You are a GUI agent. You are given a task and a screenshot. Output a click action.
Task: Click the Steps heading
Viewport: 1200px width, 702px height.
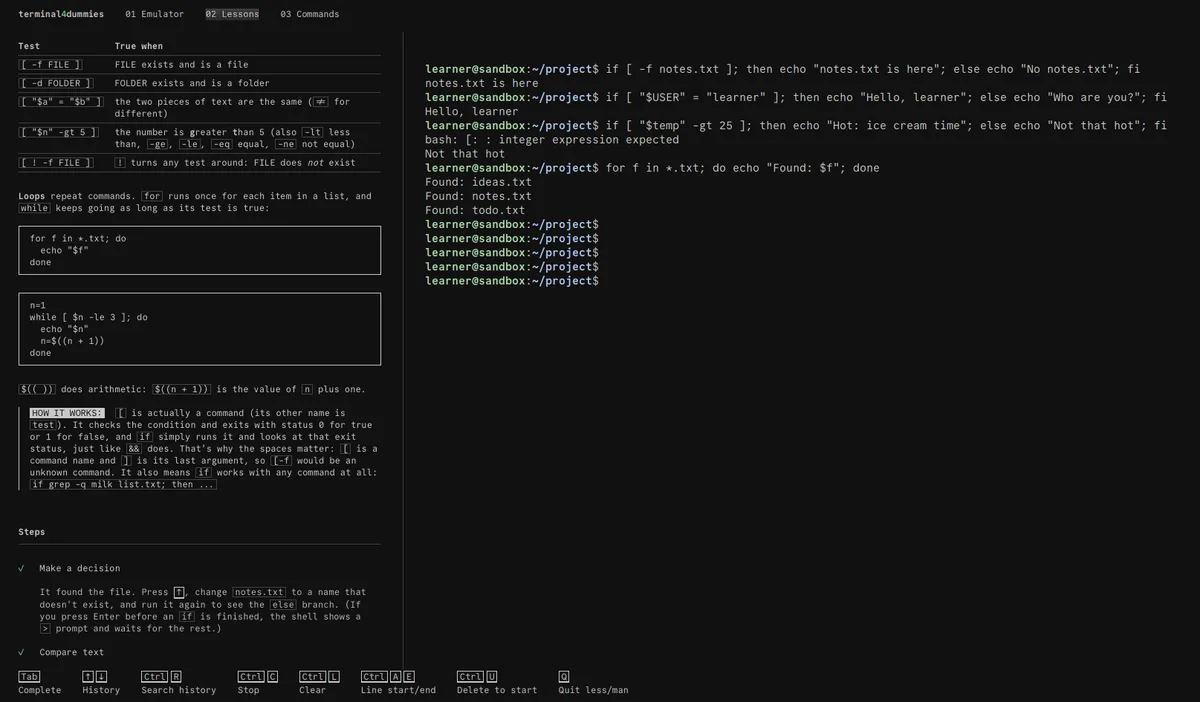(31, 532)
